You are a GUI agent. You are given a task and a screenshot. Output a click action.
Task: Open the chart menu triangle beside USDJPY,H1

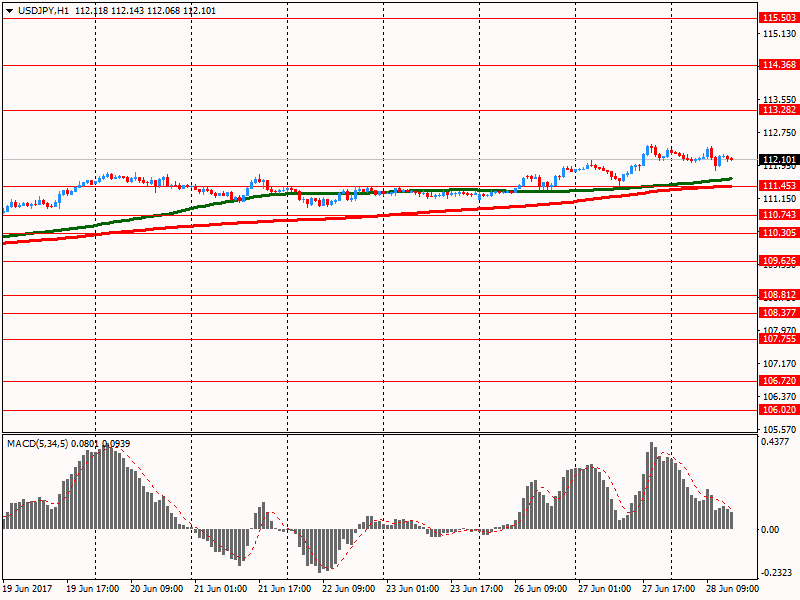[x=10, y=11]
